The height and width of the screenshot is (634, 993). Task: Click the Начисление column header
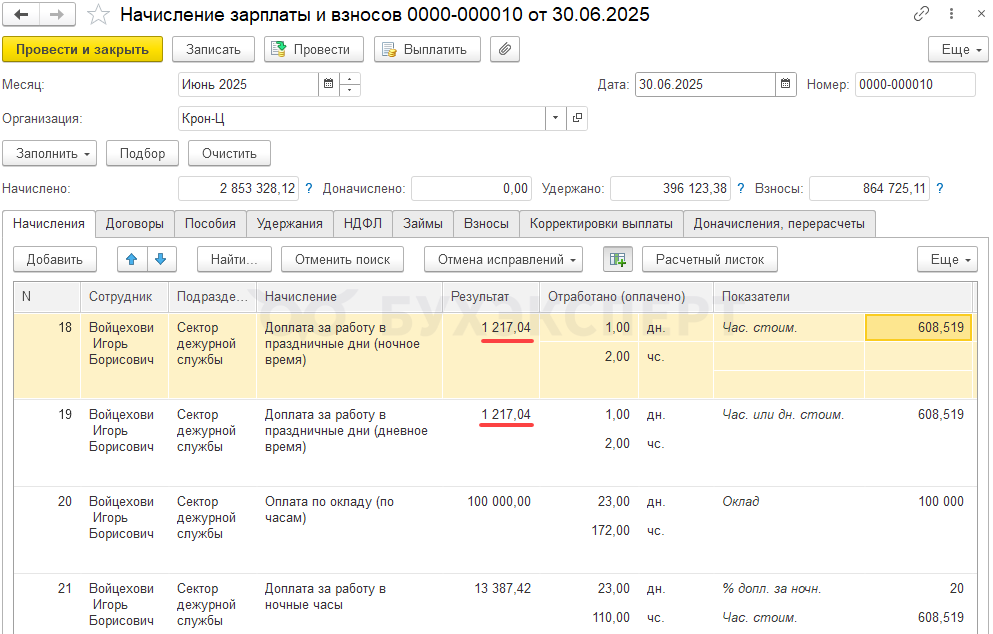click(x=350, y=296)
